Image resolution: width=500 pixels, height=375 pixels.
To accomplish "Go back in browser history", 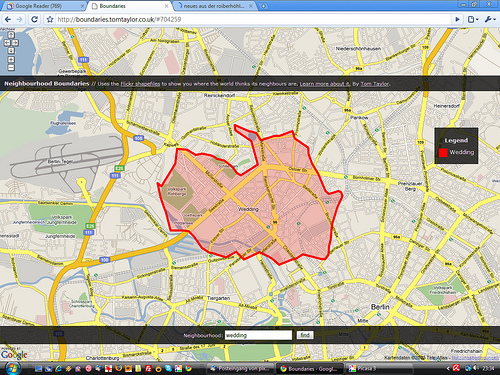I will click(8, 19).
